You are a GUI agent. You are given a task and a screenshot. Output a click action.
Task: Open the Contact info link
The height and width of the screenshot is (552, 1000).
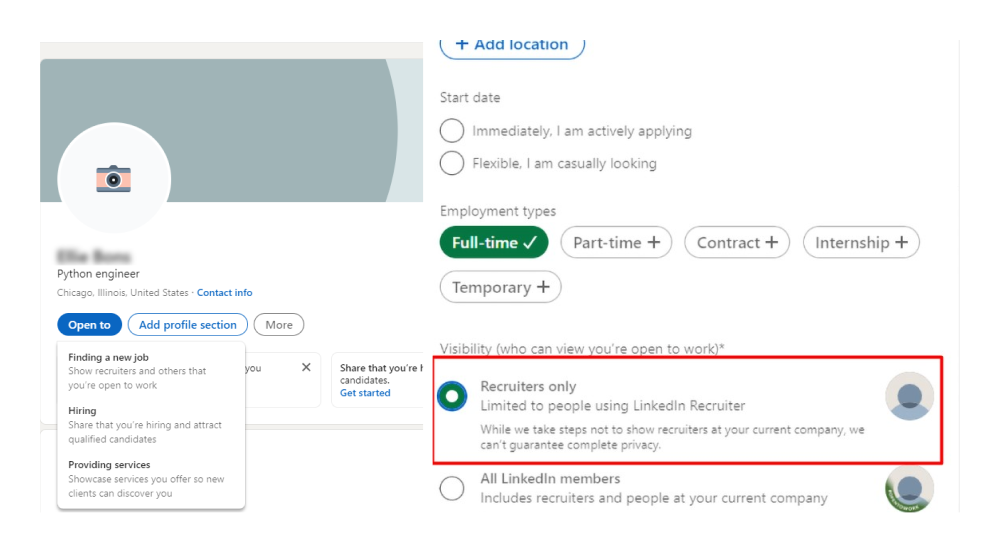click(x=224, y=293)
